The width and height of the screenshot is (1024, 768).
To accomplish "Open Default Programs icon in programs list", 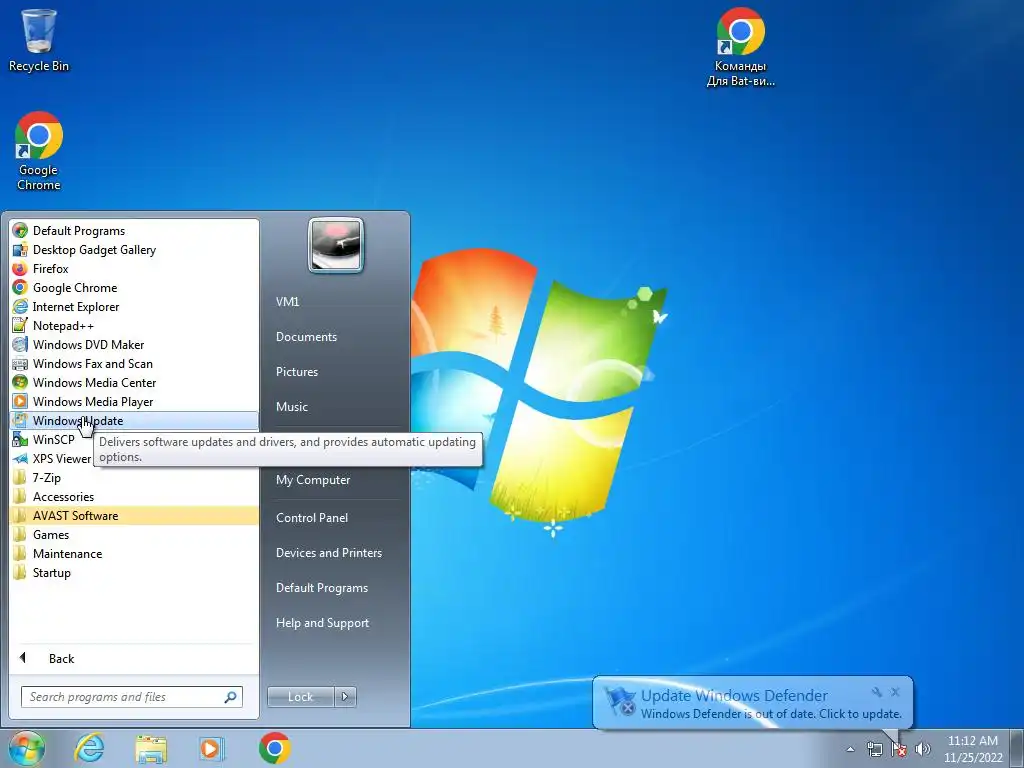I will coord(20,231).
